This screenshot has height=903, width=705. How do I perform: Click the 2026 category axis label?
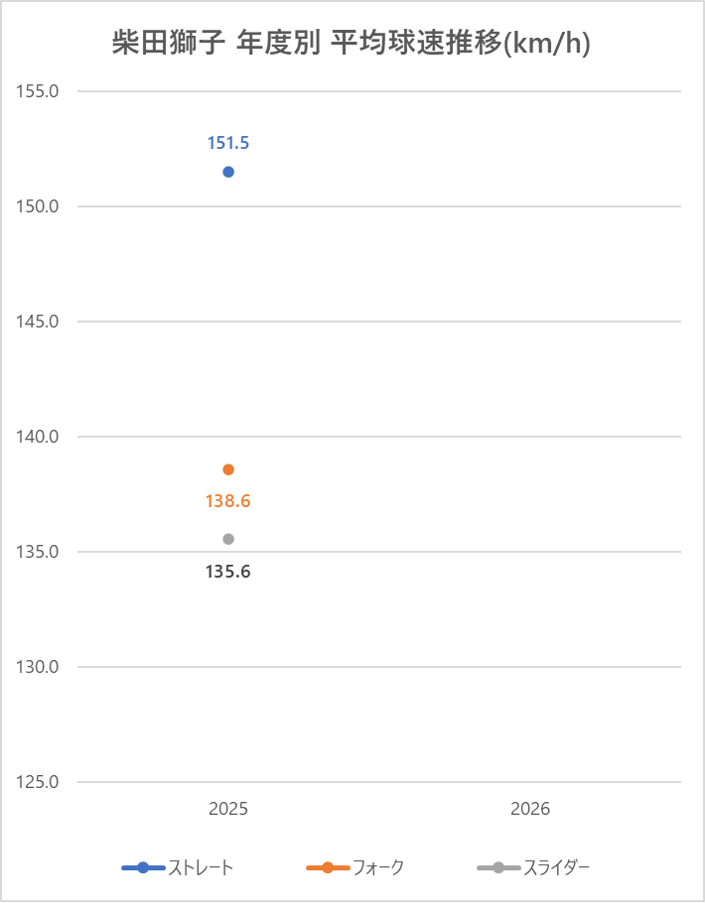coord(530,809)
